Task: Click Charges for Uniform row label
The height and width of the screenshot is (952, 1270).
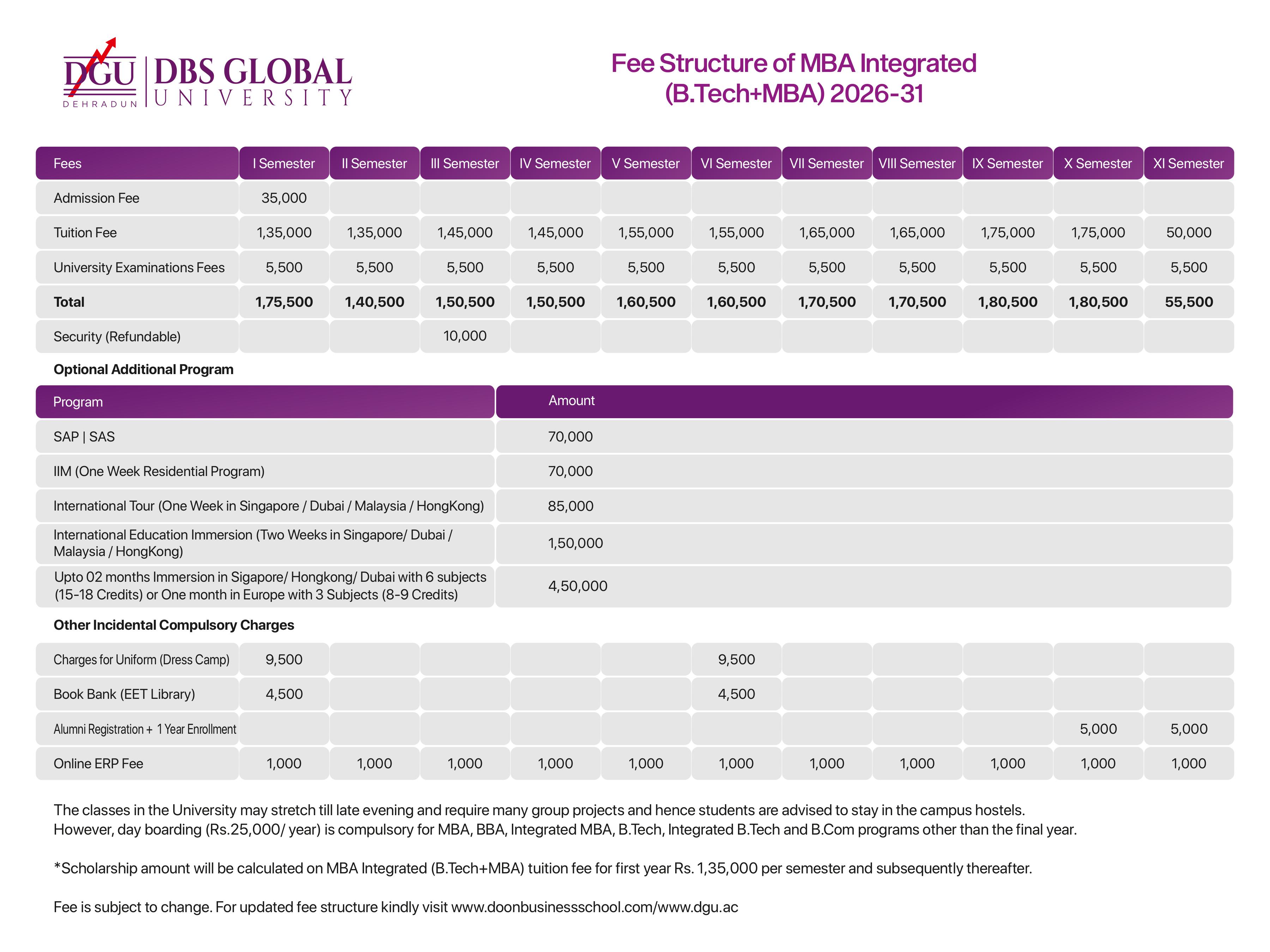Action: [x=141, y=659]
